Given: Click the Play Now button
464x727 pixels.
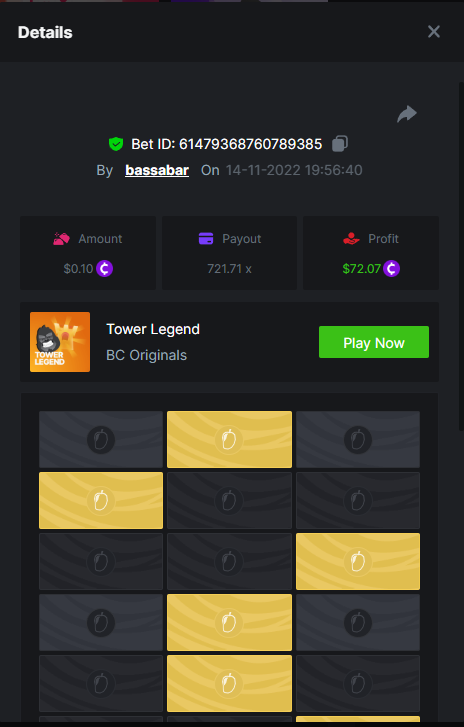Looking at the screenshot, I should (374, 342).
